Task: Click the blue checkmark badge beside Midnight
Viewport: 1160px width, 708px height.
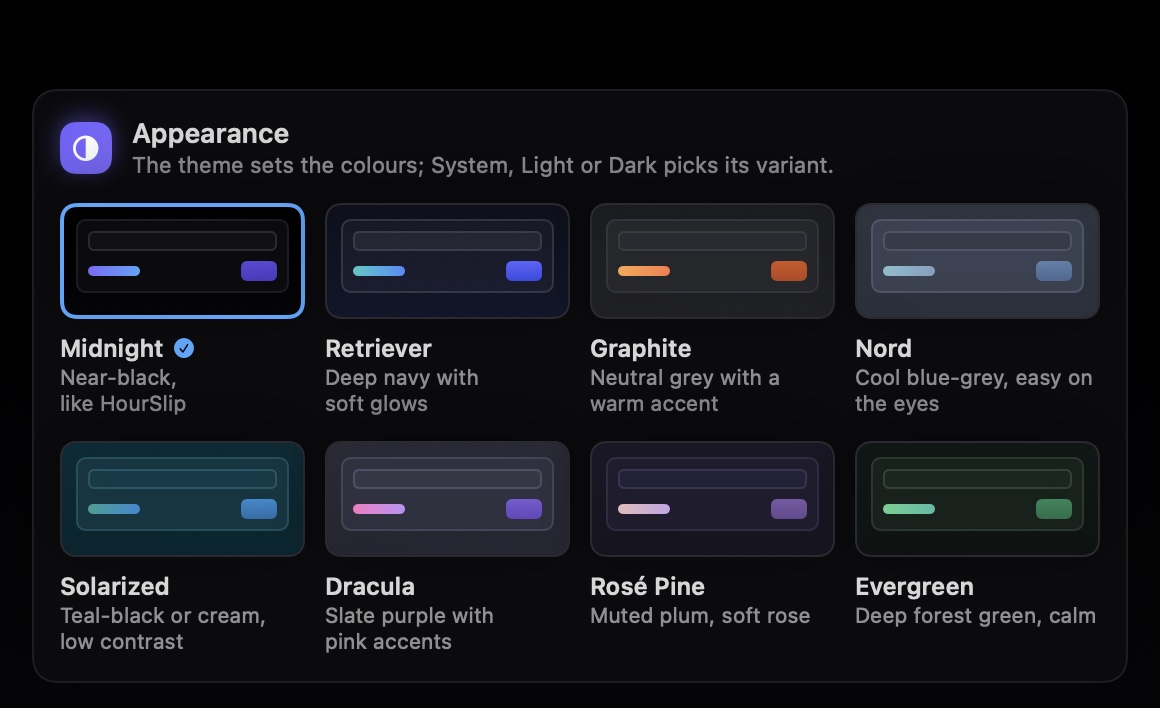Action: click(184, 348)
